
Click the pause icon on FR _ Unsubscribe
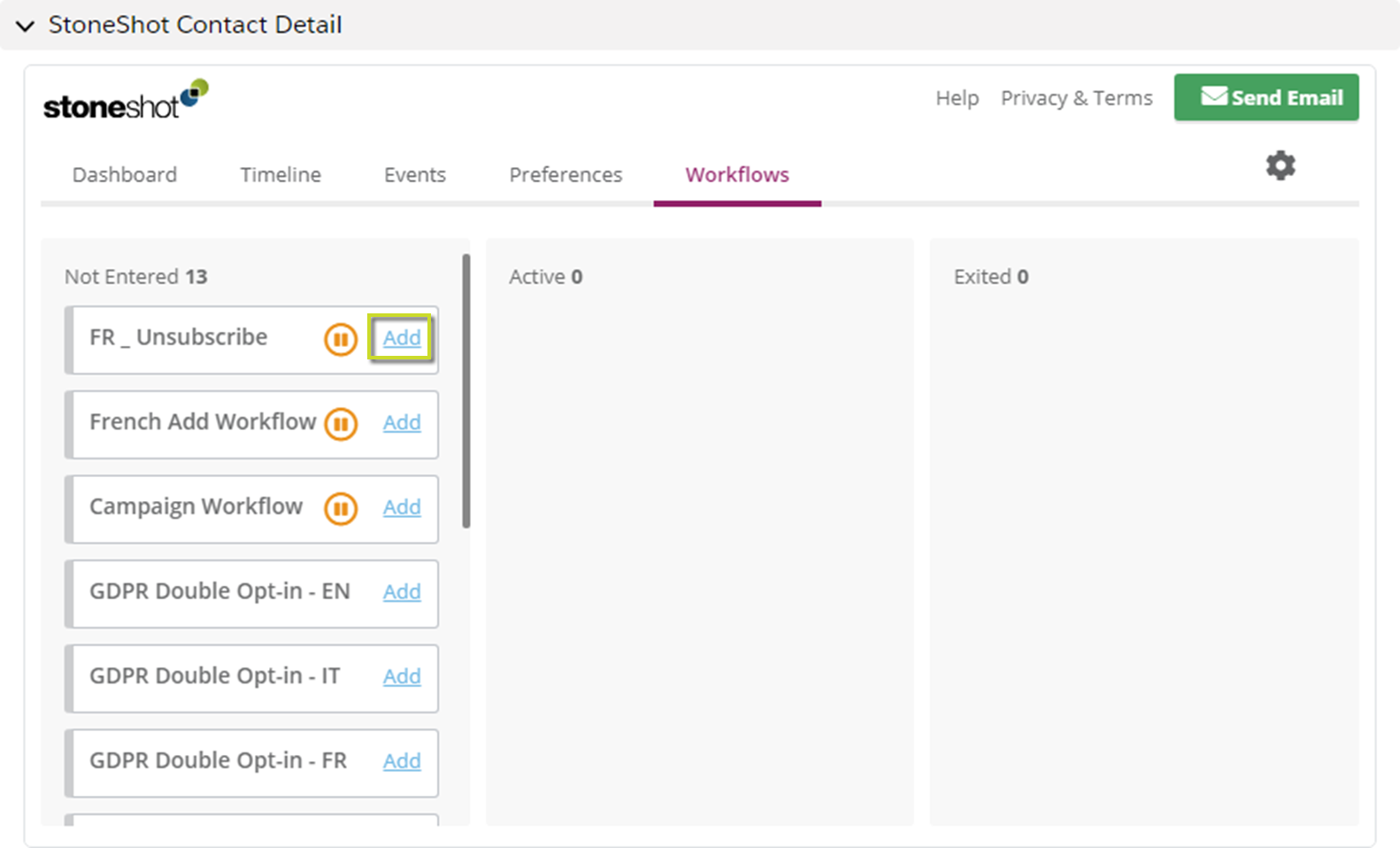tap(341, 339)
